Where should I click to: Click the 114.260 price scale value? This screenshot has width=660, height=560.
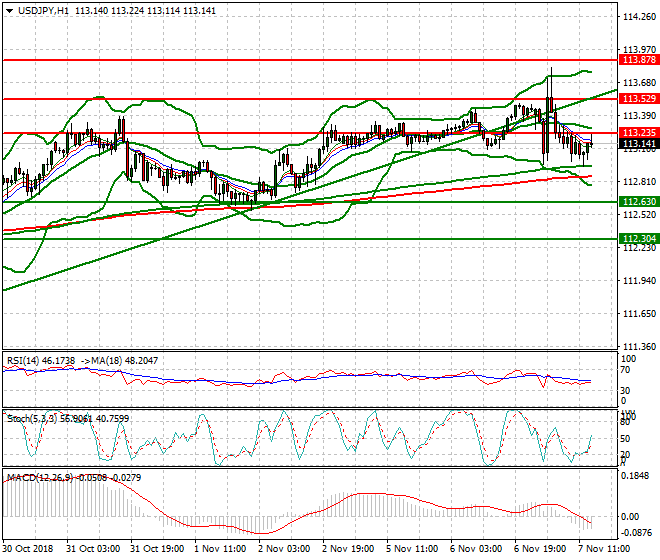pyautogui.click(x=639, y=17)
